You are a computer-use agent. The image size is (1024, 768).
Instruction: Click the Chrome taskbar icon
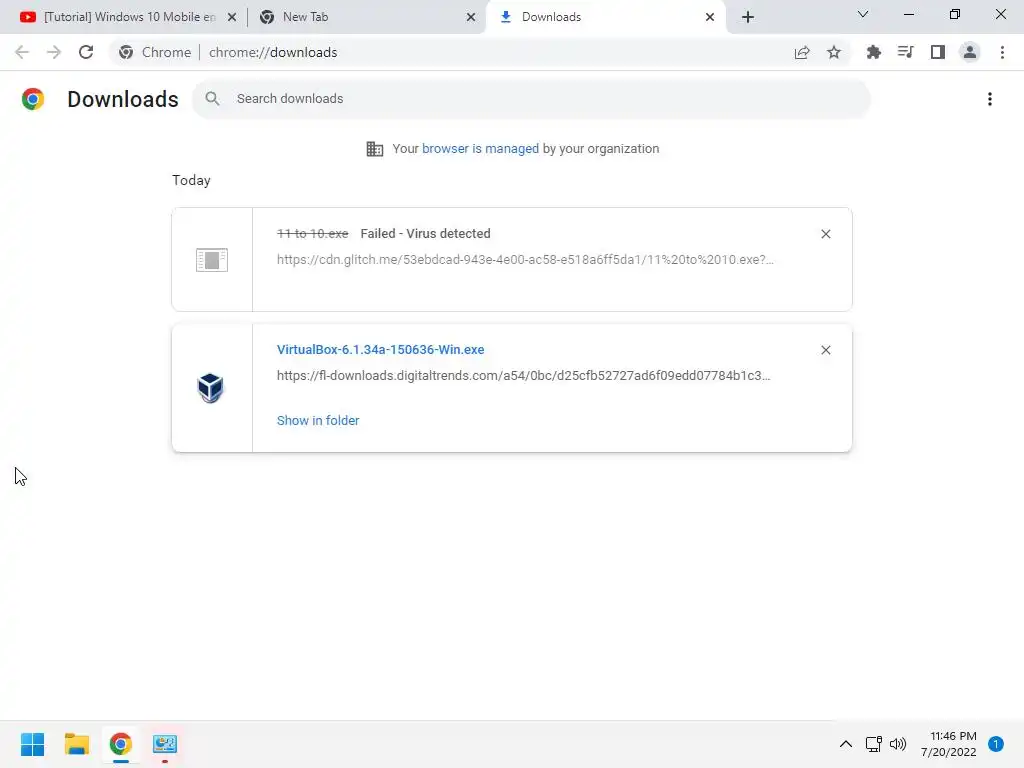click(120, 744)
